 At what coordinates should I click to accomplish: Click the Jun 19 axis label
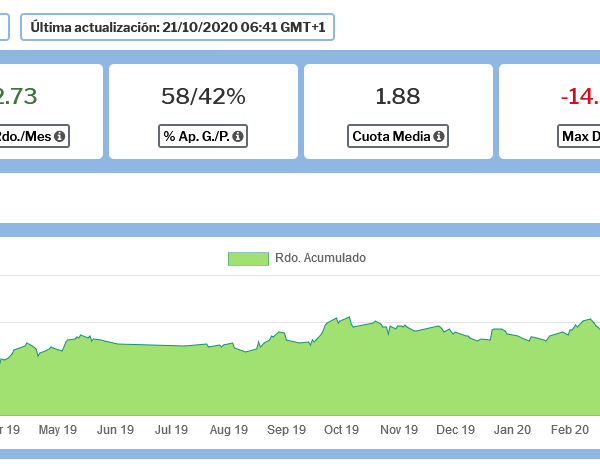(x=115, y=430)
